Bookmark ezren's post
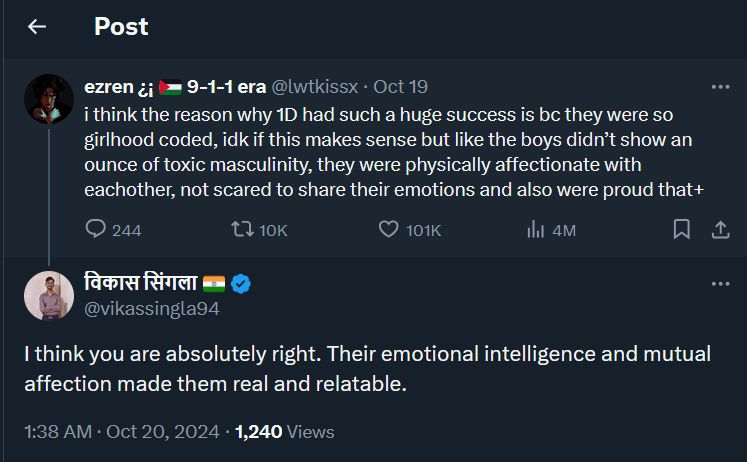This screenshot has width=747, height=462. pyautogui.click(x=681, y=229)
